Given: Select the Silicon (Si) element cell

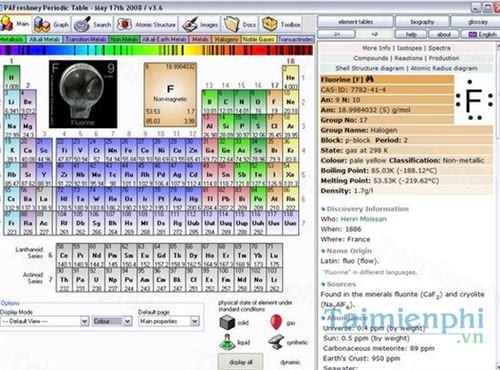Looking at the screenshot, I should coord(226,126).
